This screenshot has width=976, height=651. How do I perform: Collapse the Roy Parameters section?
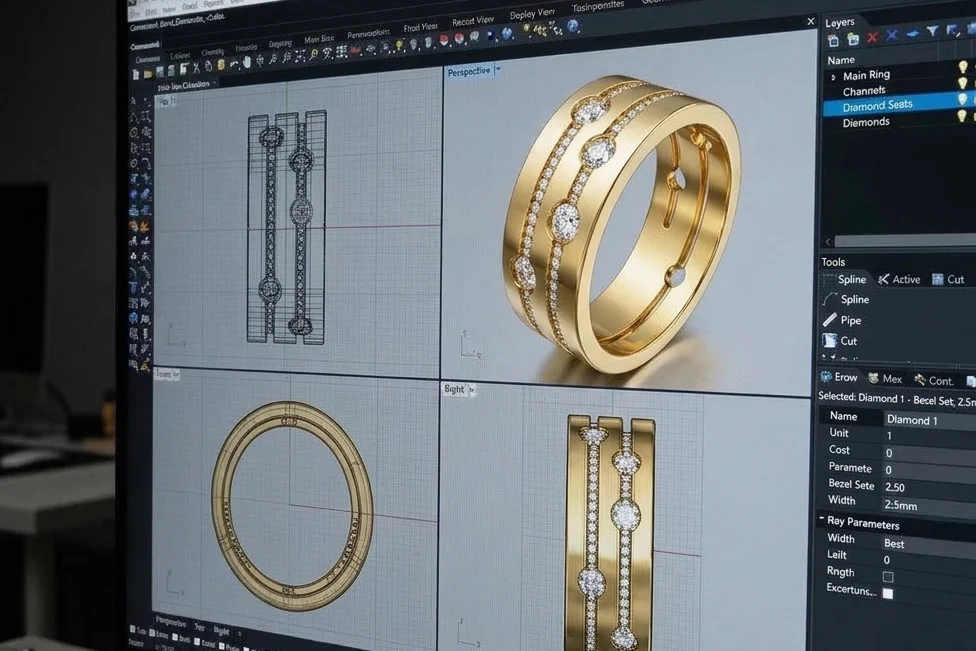[x=822, y=518]
